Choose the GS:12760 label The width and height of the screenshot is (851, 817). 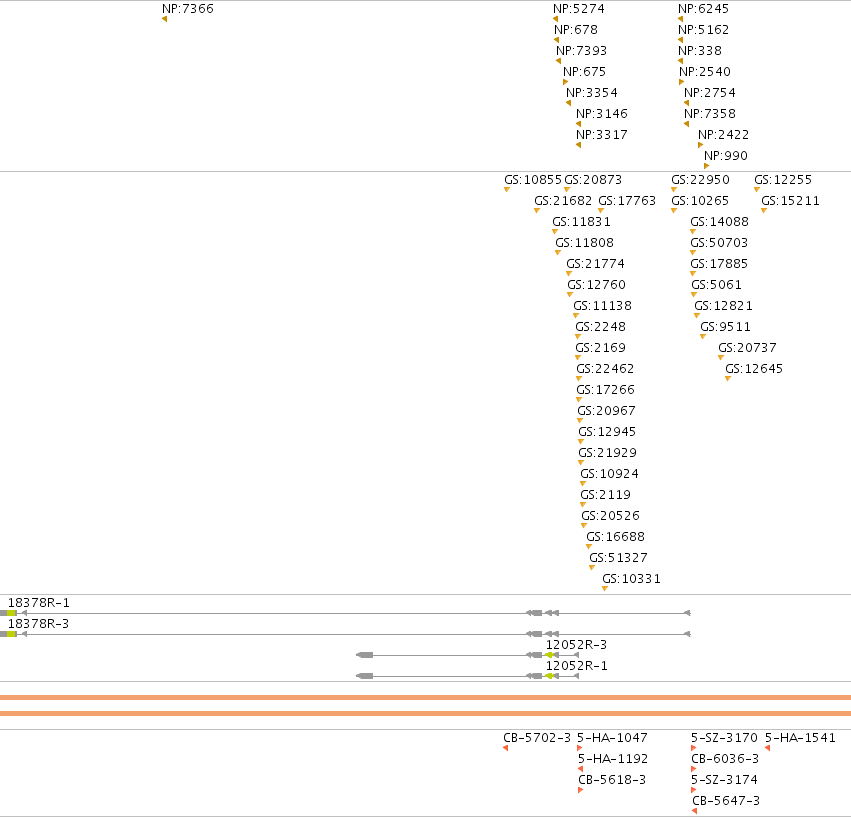click(596, 285)
